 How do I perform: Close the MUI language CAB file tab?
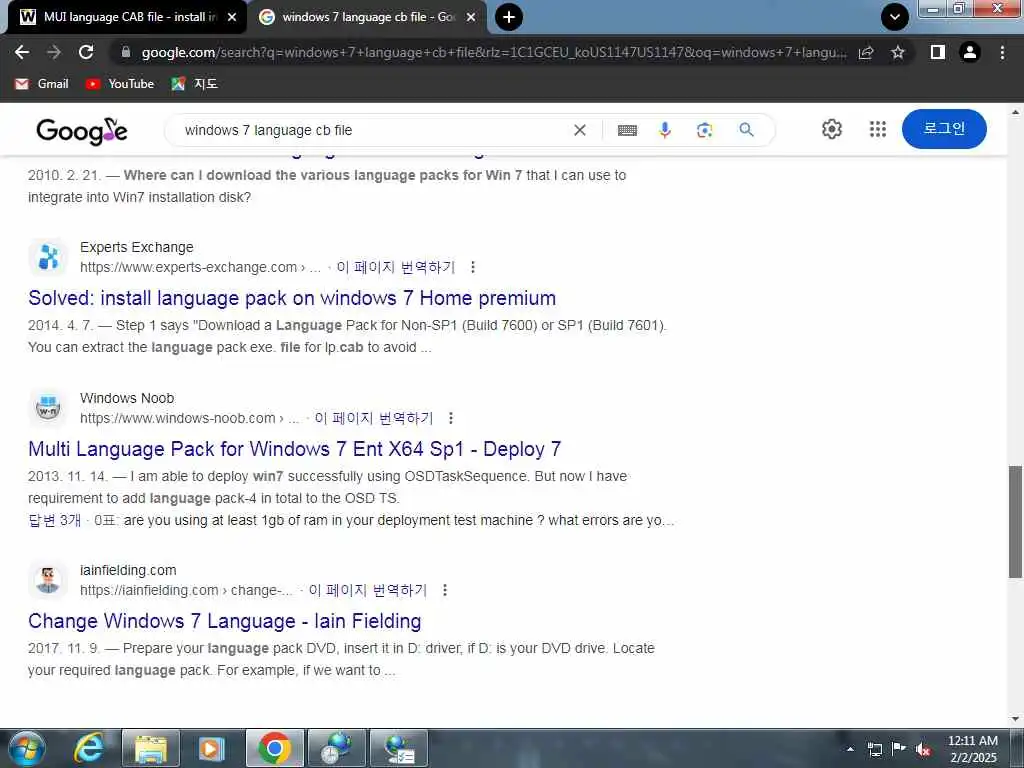[x=232, y=17]
